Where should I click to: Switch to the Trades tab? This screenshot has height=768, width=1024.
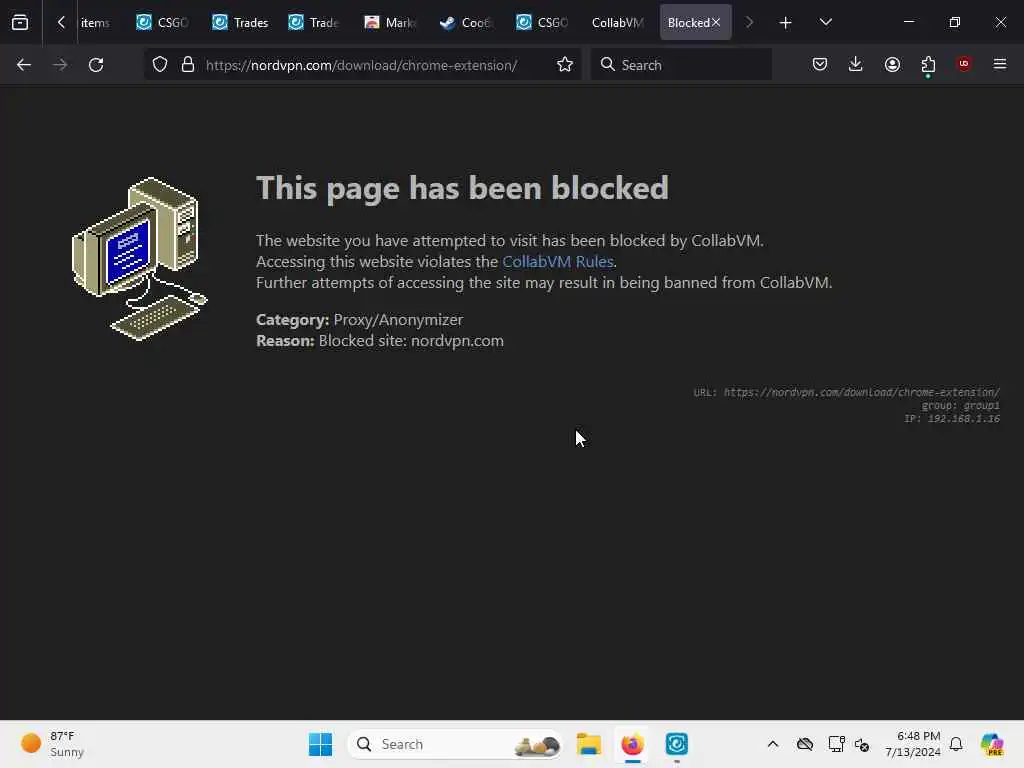click(x=240, y=23)
